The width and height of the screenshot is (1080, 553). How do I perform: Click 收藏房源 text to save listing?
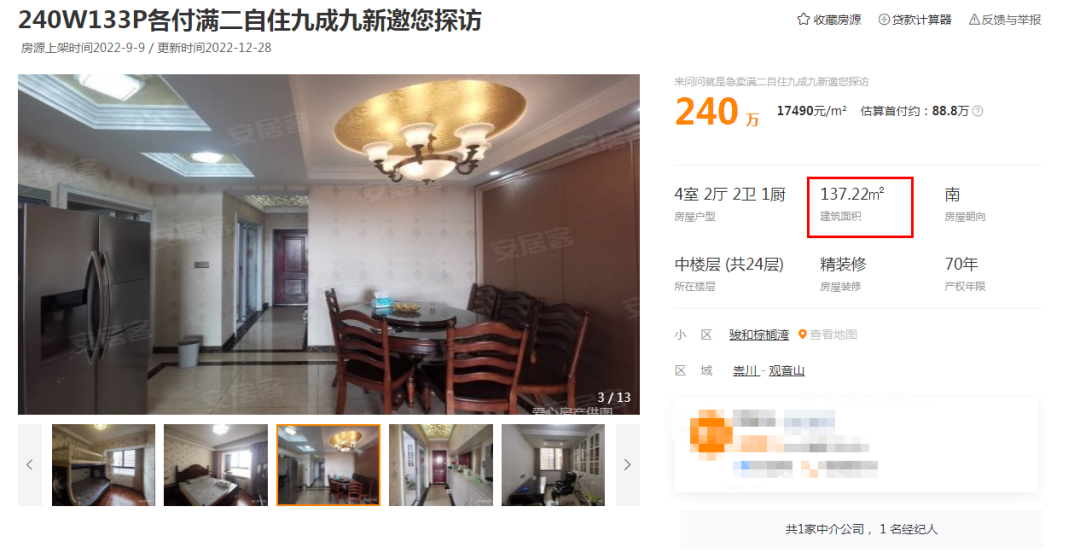click(x=837, y=20)
